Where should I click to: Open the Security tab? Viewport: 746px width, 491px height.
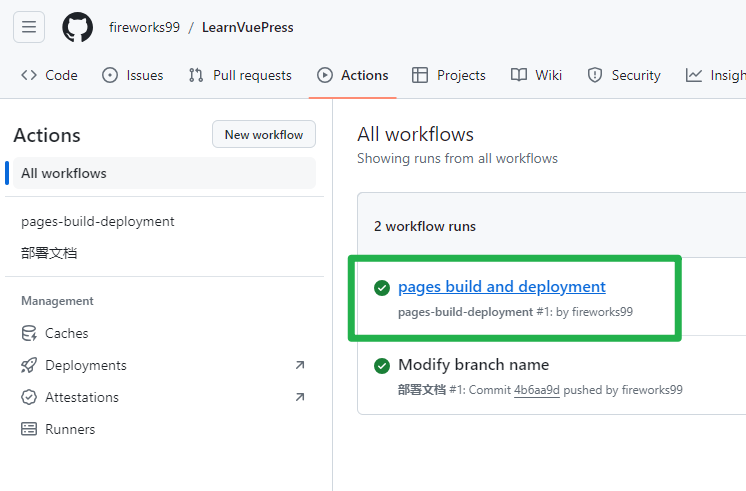[624, 75]
